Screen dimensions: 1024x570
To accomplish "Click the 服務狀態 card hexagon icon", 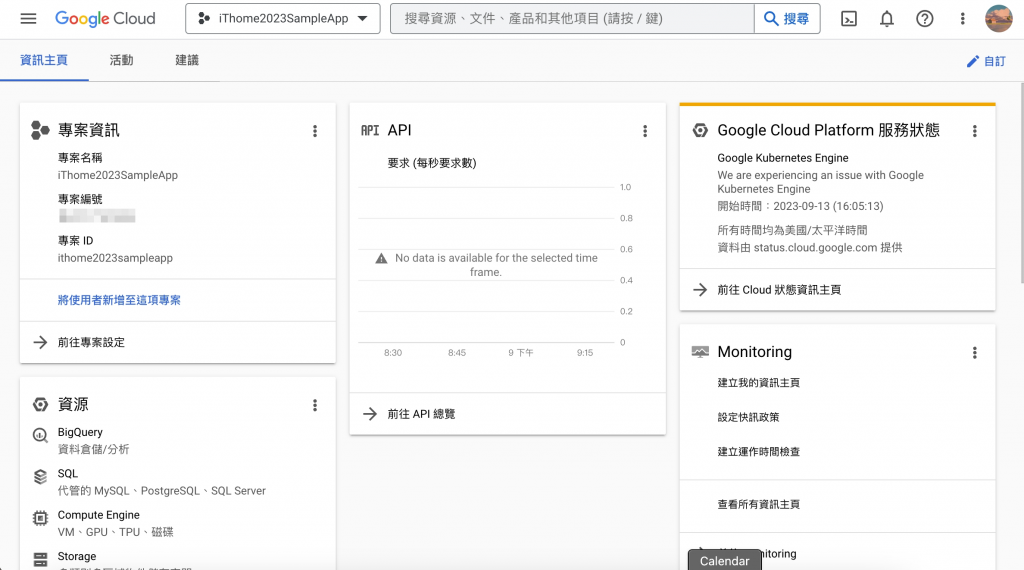I will click(x=700, y=131).
